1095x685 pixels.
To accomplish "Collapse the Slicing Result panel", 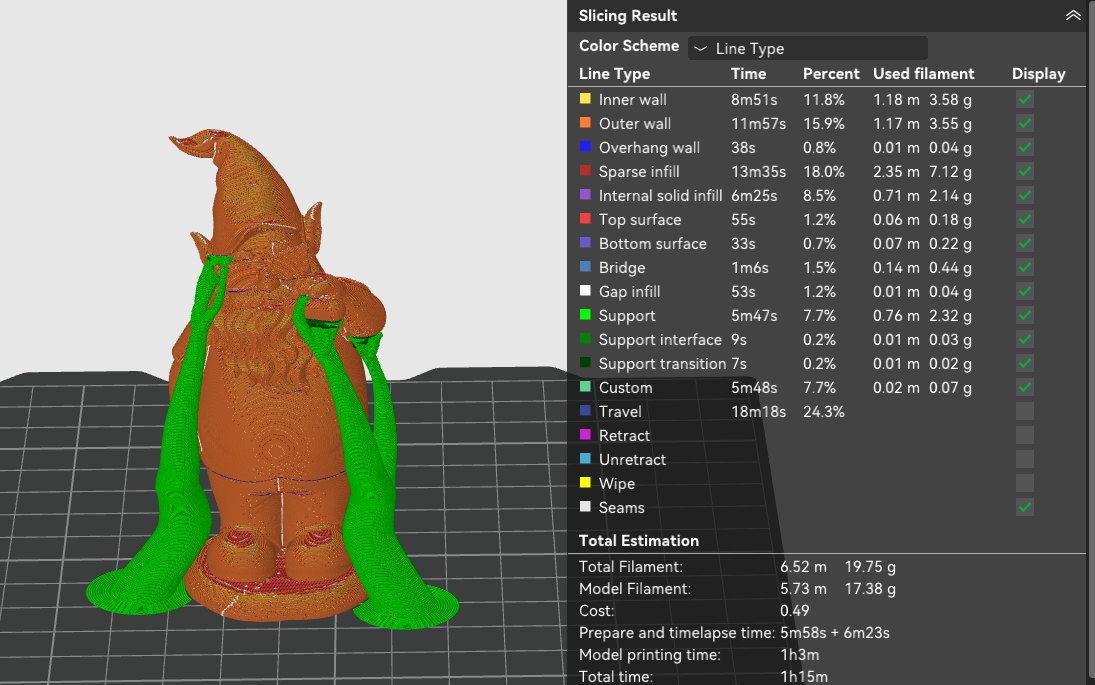I will pos(1073,15).
